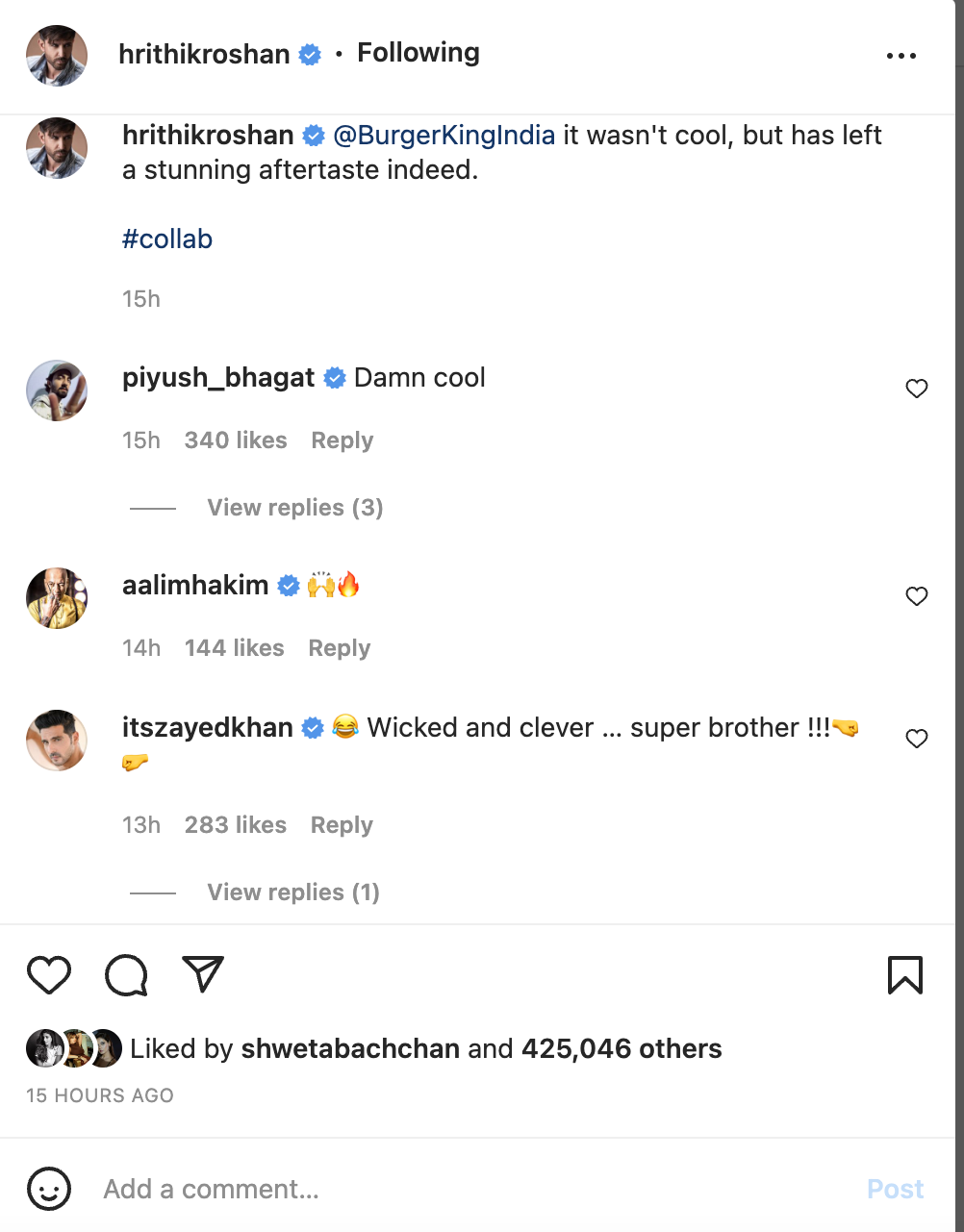
Task: Share the post via the paper plane icon
Action: (x=201, y=974)
